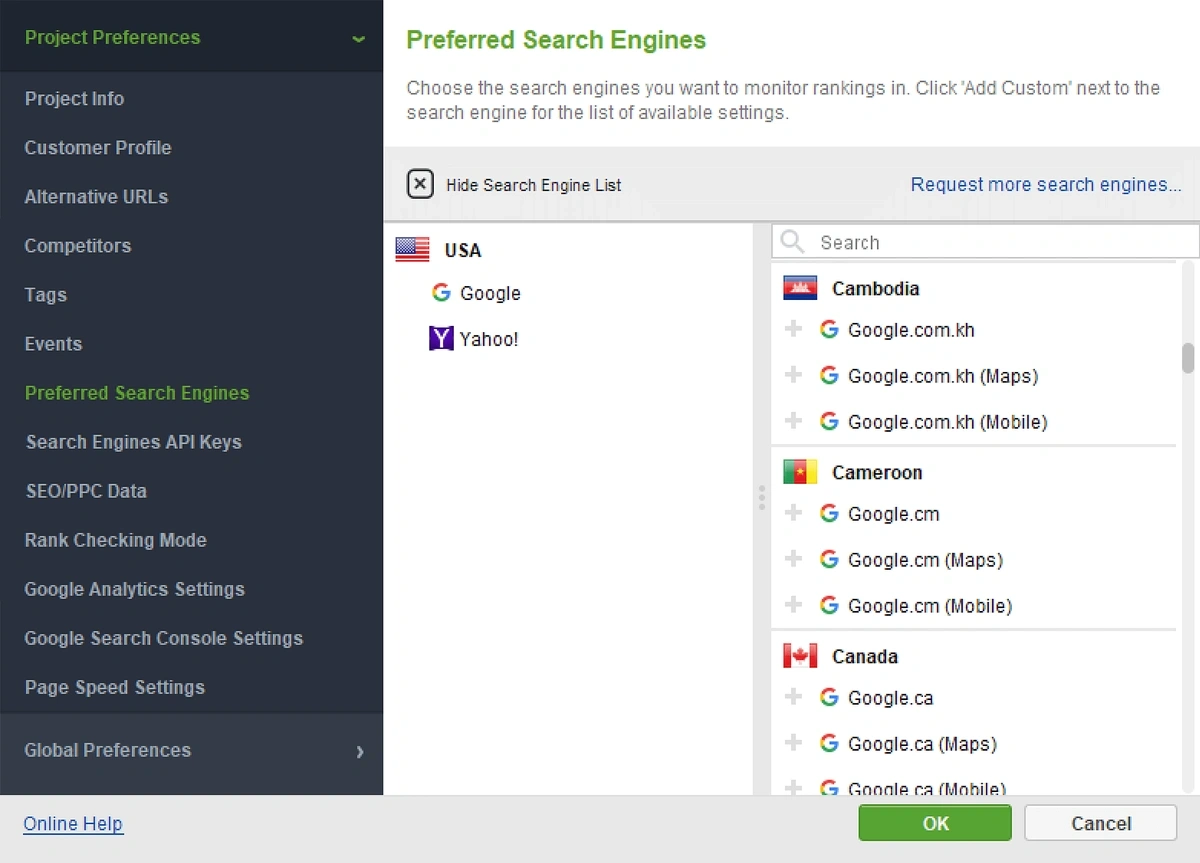
Task: Click the Cancel button
Action: 1101,823
